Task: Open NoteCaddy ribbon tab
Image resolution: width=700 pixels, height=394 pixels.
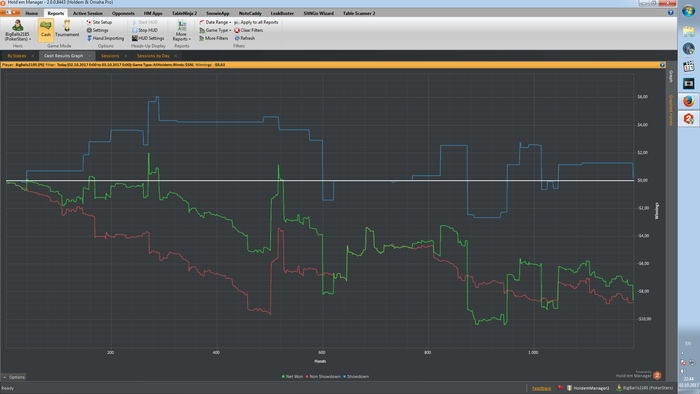Action: click(250, 13)
